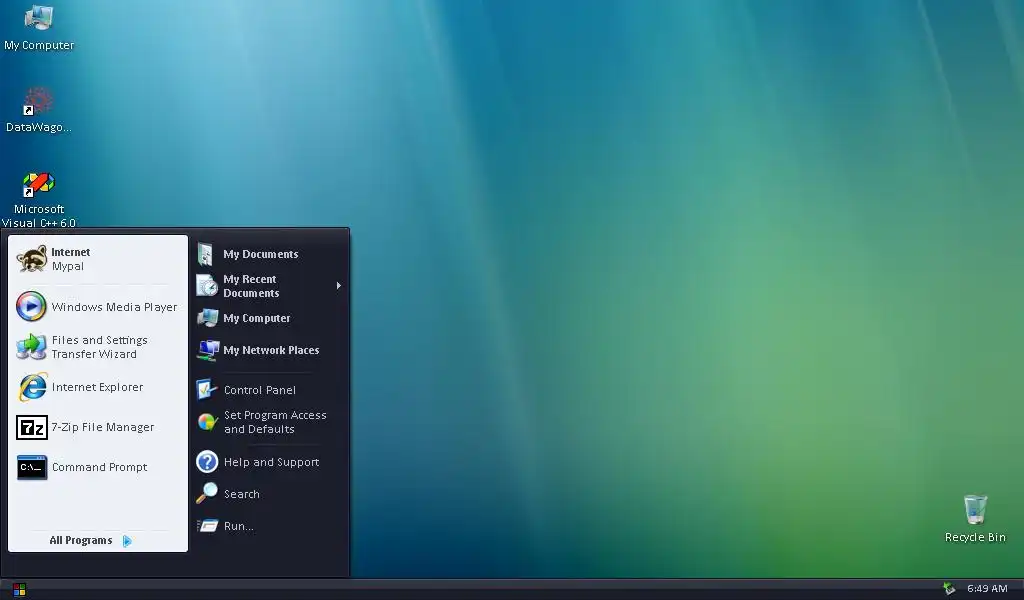The image size is (1024, 600).
Task: Click the Windows Media Player icon
Action: point(31,306)
